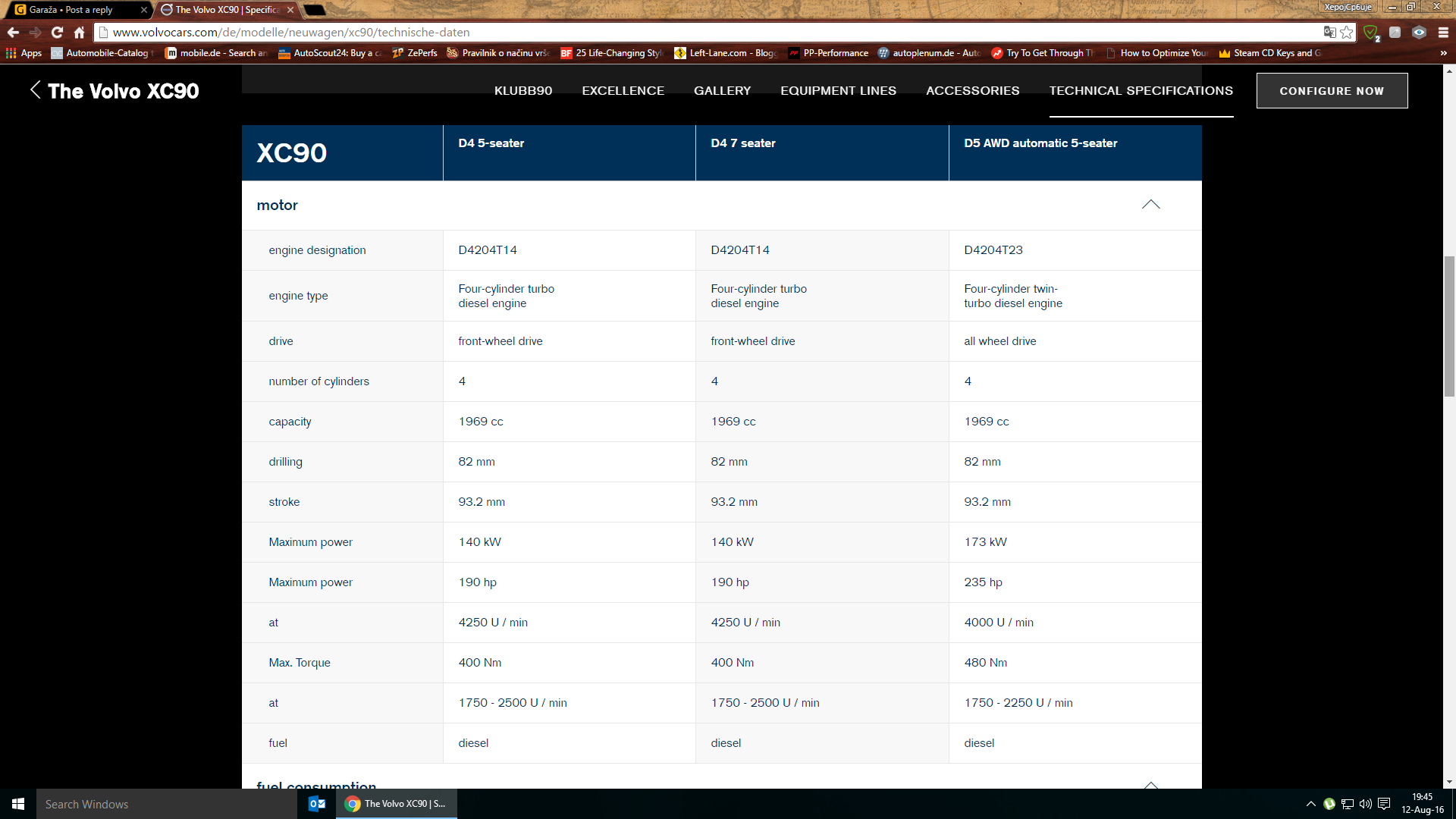Show hidden system tray icons
1456x819 pixels.
1310,804
